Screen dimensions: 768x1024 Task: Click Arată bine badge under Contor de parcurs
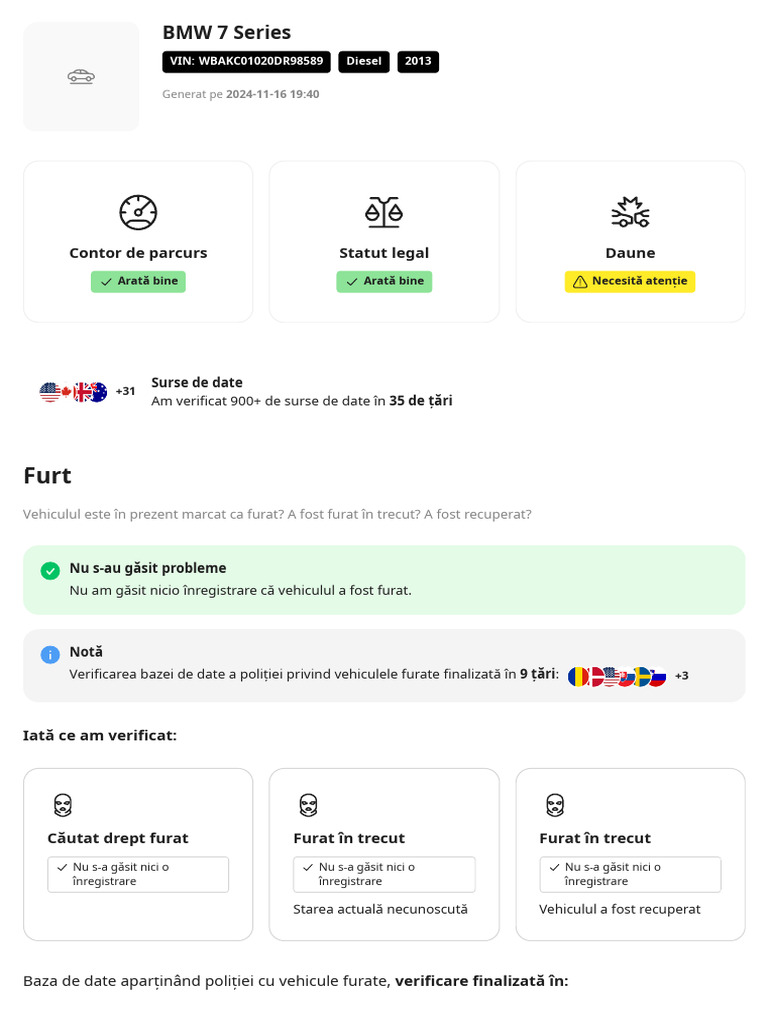(x=138, y=281)
